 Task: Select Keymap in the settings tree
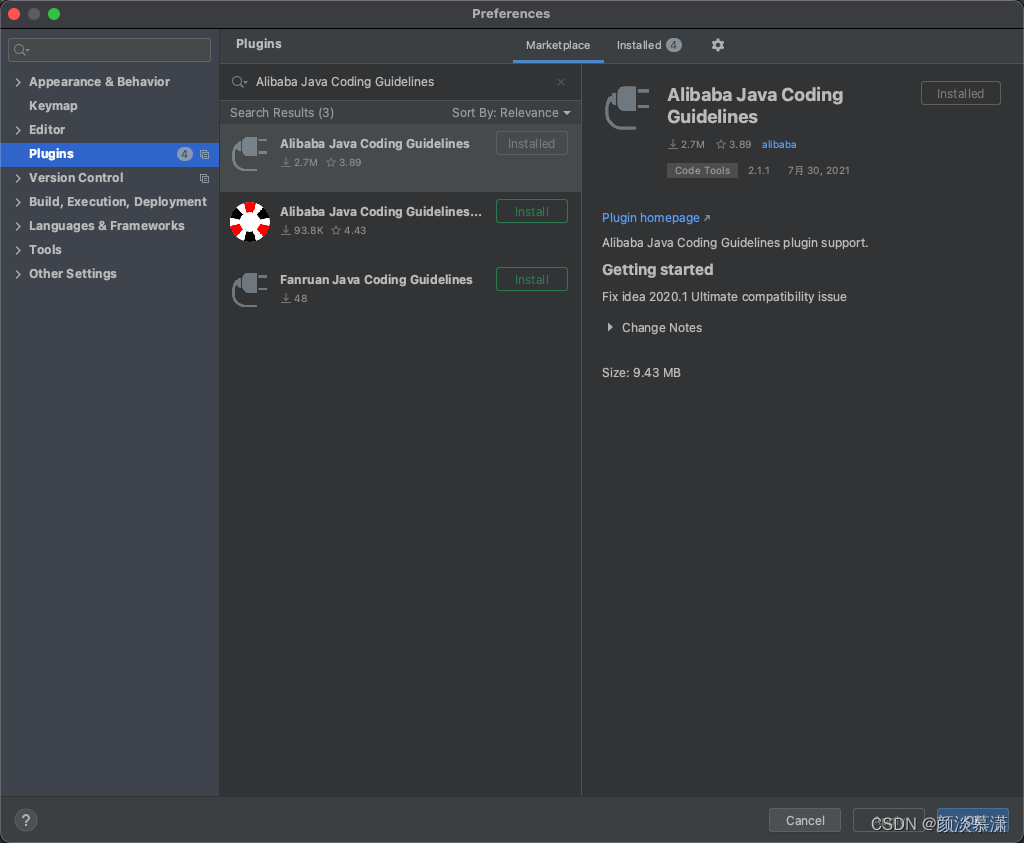click(53, 106)
